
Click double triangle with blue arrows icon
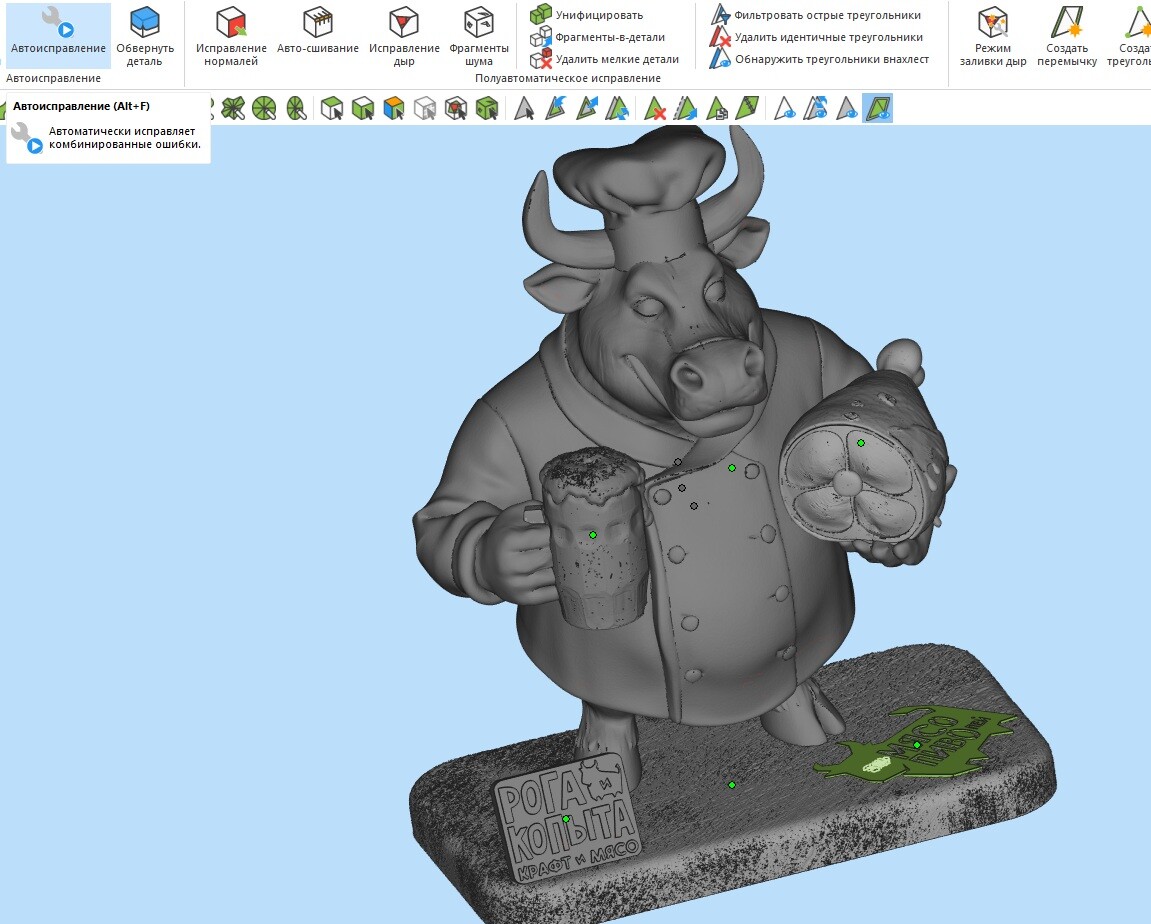point(617,109)
